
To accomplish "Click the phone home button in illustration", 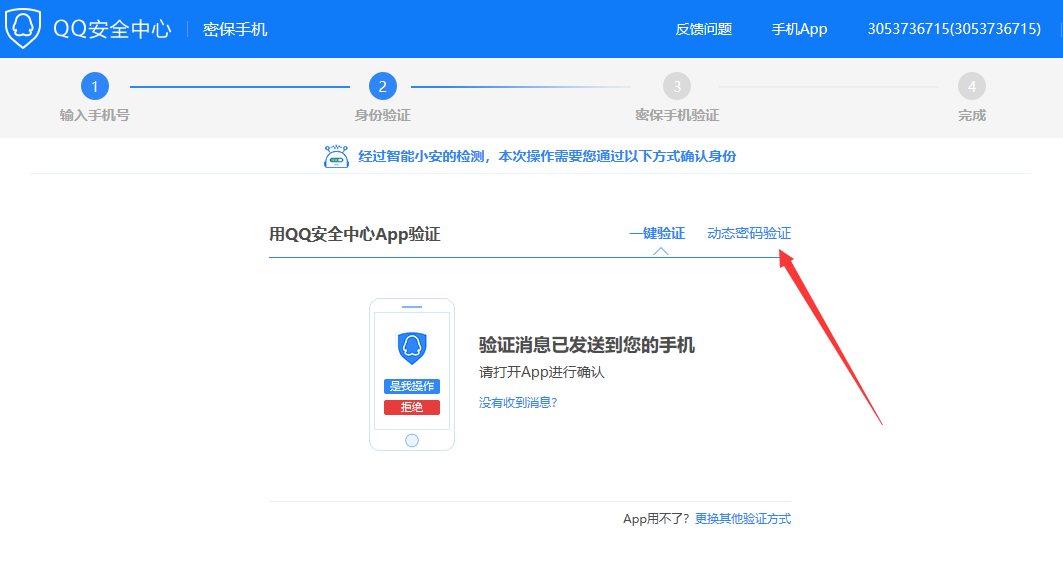I will pyautogui.click(x=412, y=441).
